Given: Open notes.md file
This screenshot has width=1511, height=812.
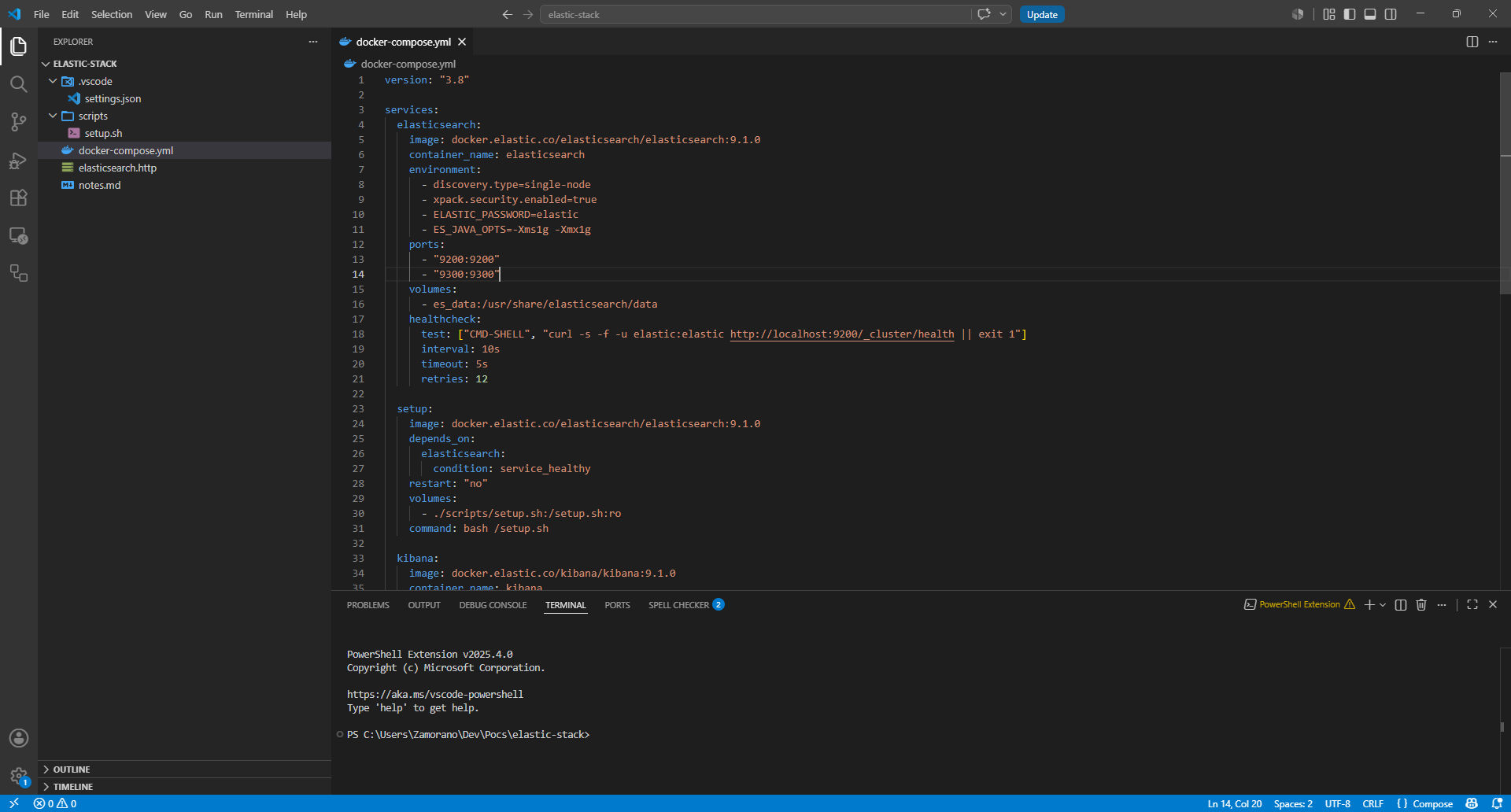Looking at the screenshot, I should [99, 185].
